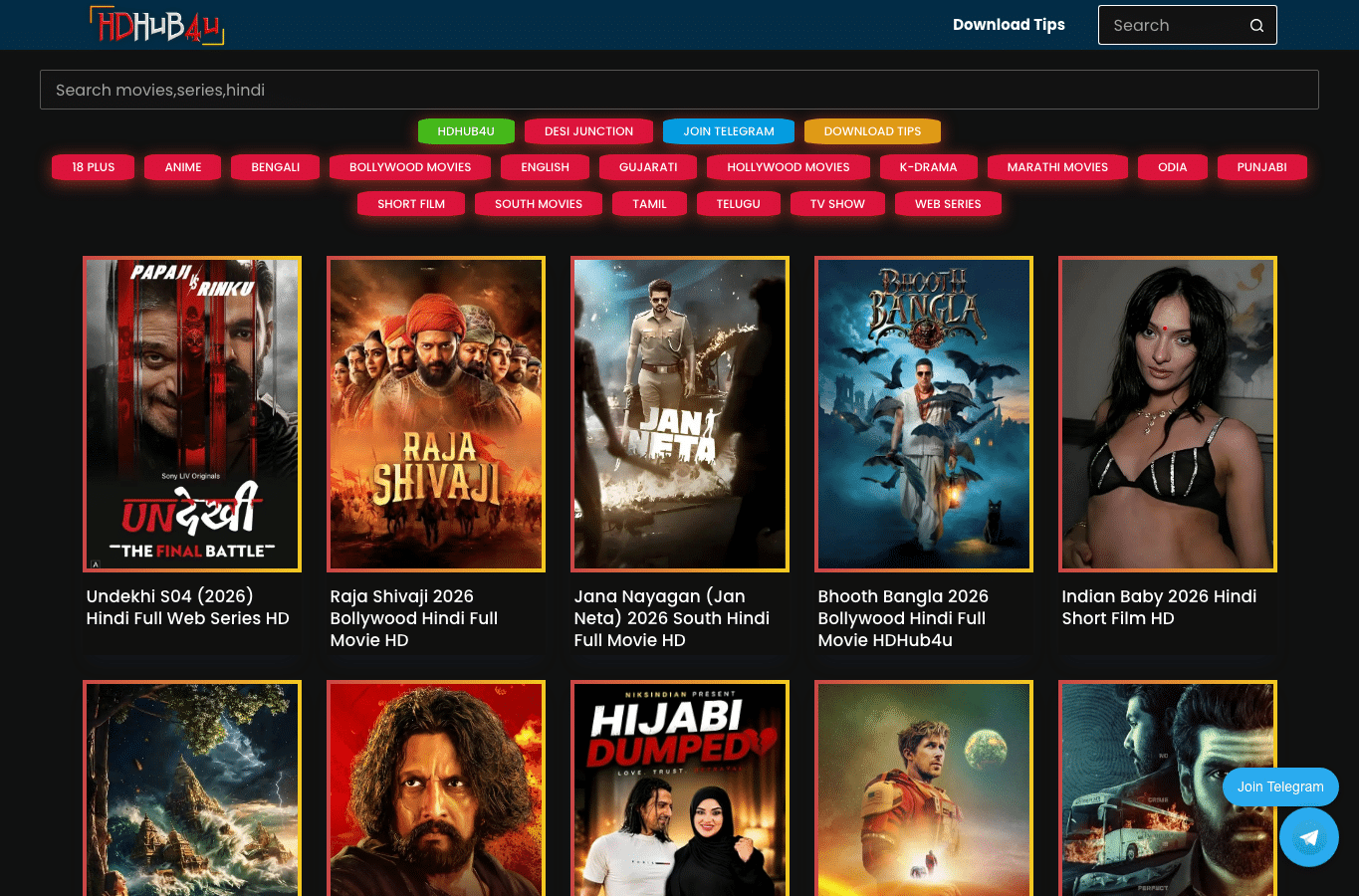This screenshot has width=1359, height=896.
Task: Click 'Bhooth Bangla 2026 Bollywood Hindi' title link
Action: coord(903,618)
